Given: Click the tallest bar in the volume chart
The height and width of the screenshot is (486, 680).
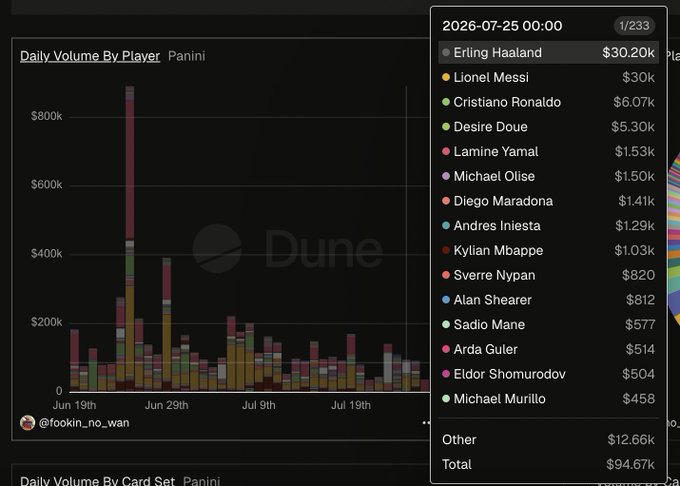Looking at the screenshot, I should pos(130,238).
